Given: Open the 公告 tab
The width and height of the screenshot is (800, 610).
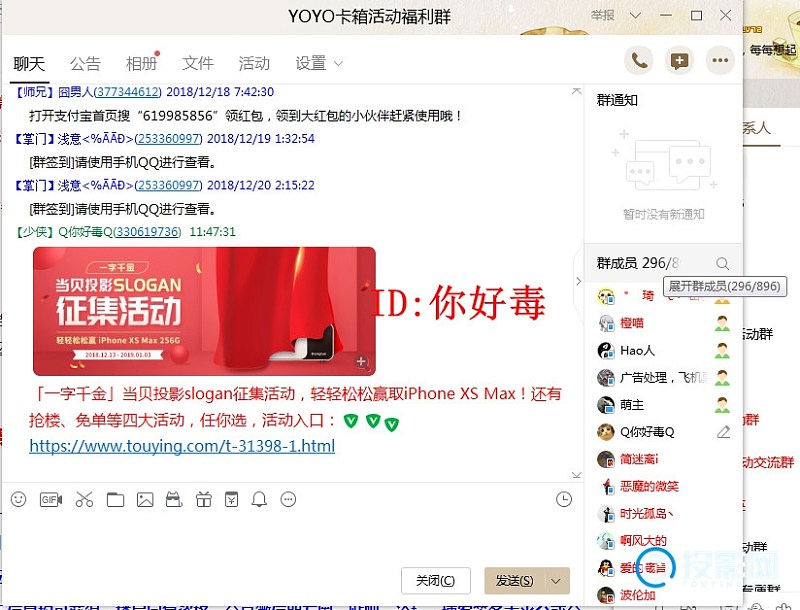Looking at the screenshot, I should tap(85, 64).
